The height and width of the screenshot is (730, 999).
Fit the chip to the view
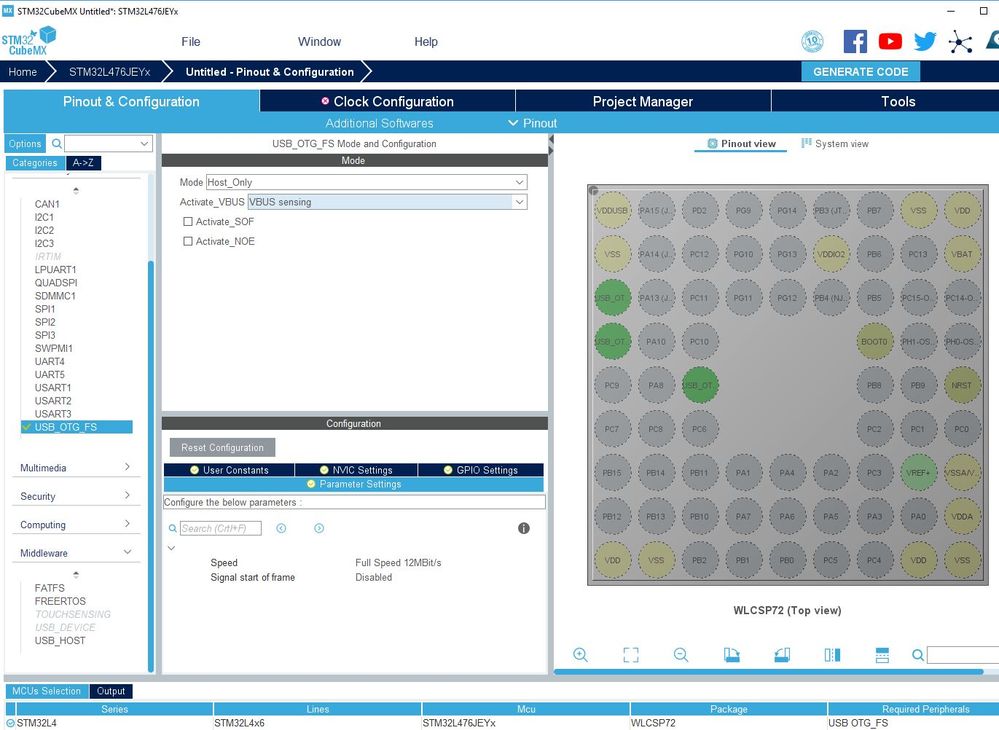631,655
